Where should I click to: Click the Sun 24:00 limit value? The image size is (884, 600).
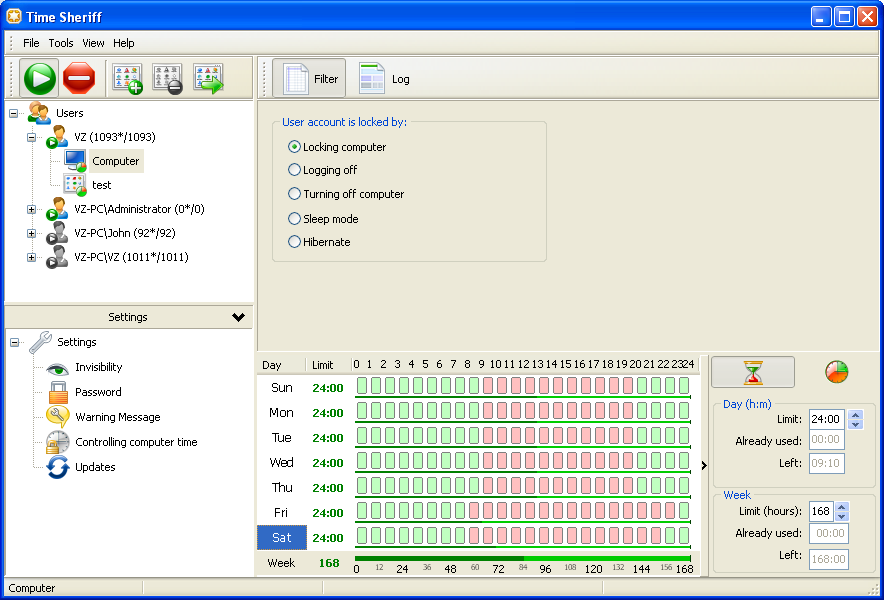(x=328, y=388)
